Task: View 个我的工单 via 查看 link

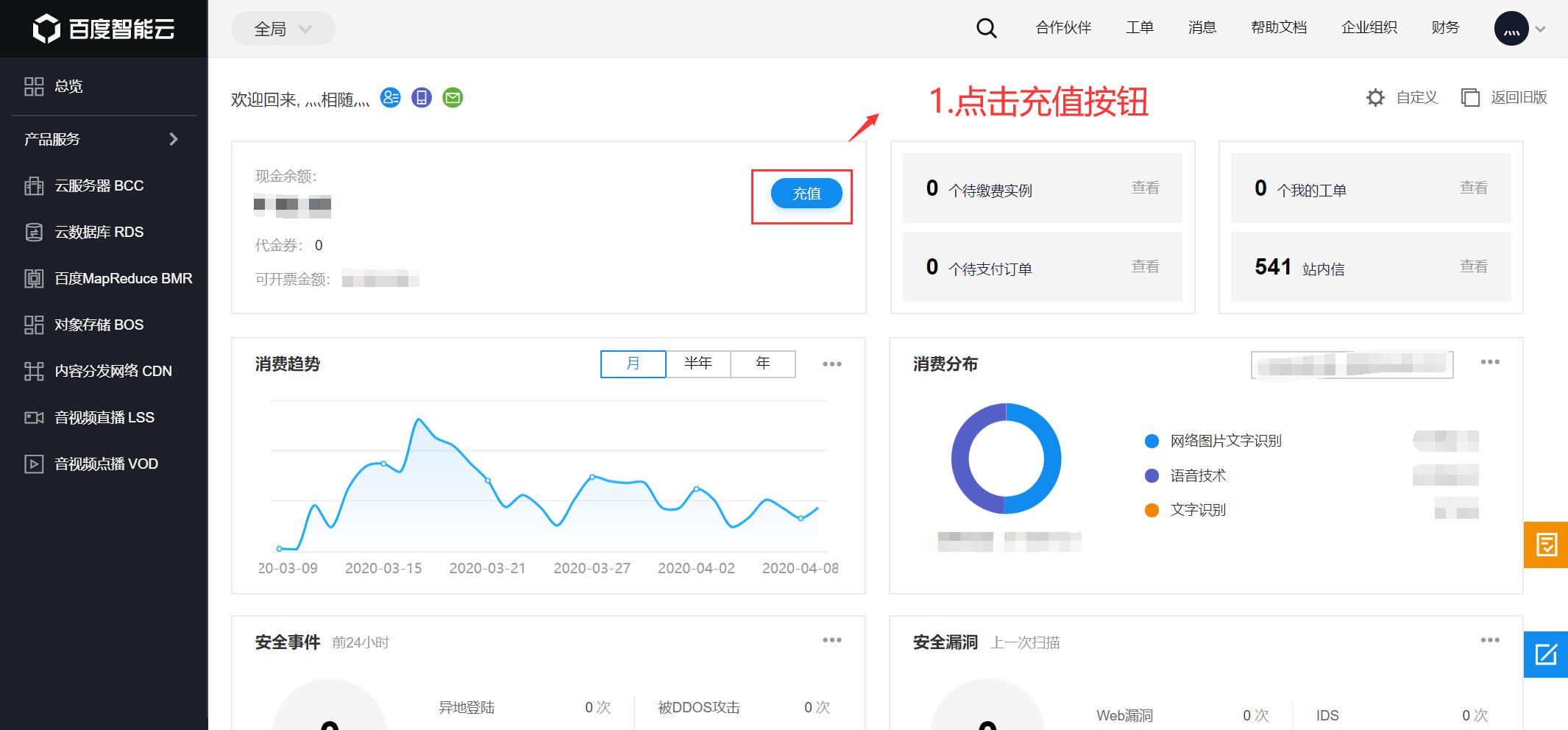Action: pyautogui.click(x=1473, y=188)
